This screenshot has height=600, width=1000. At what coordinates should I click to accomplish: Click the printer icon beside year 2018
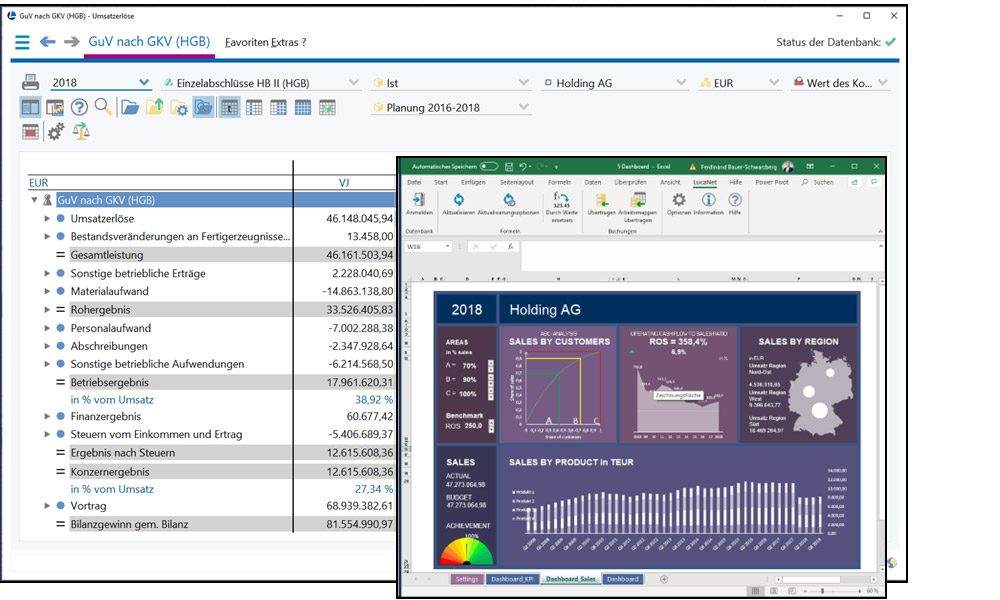[x=30, y=82]
